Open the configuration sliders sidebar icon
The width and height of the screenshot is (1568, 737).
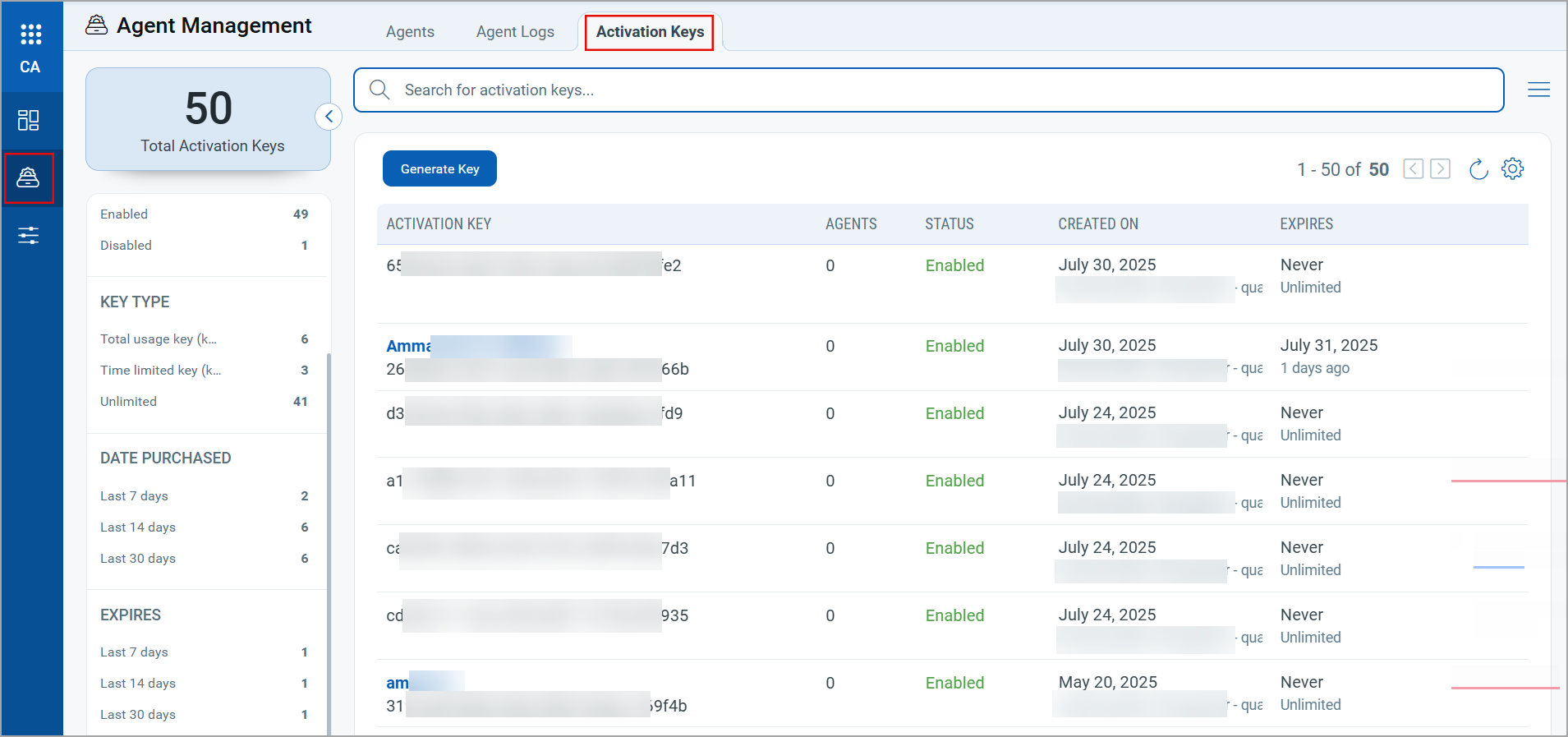pos(29,236)
